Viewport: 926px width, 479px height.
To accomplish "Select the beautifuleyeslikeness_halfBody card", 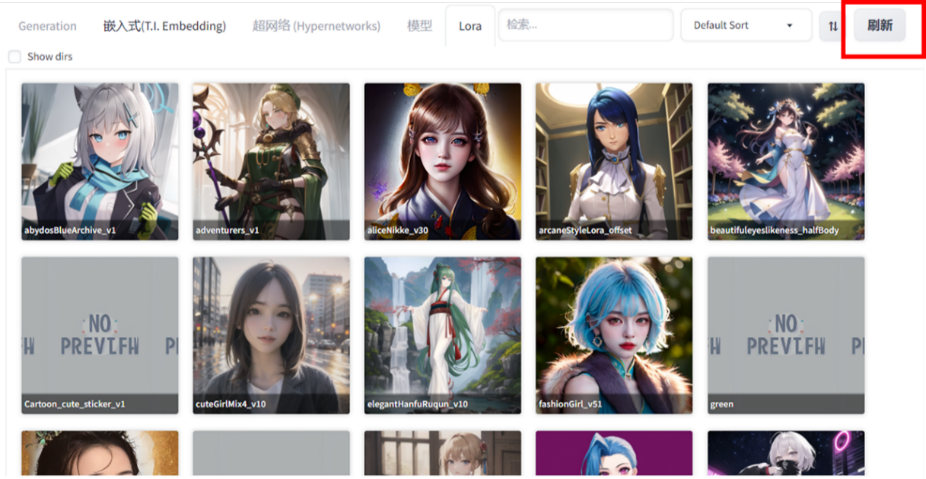I will coord(786,161).
